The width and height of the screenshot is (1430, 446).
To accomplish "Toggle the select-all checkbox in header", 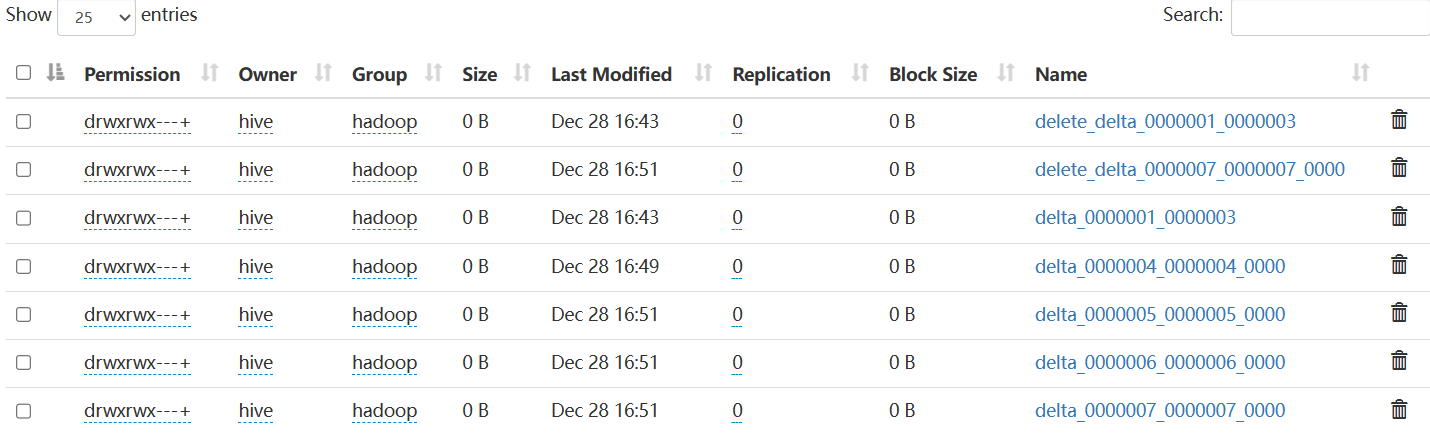I will pyautogui.click(x=24, y=73).
